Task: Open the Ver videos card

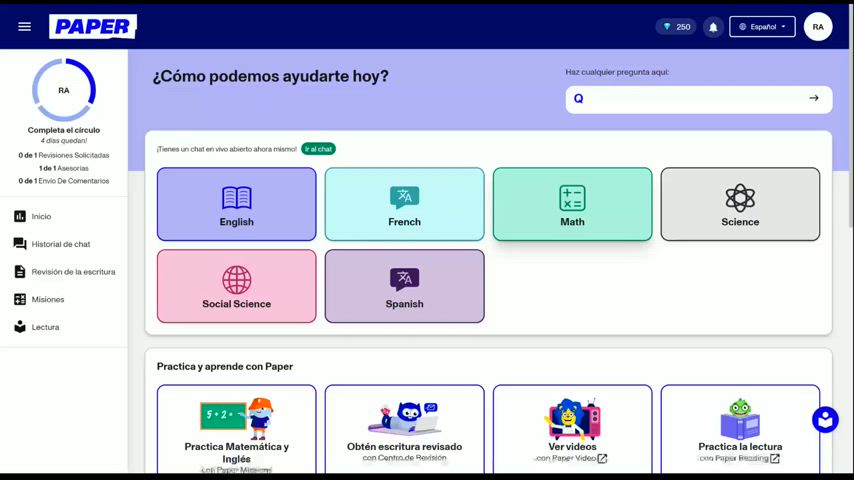Action: (572, 429)
